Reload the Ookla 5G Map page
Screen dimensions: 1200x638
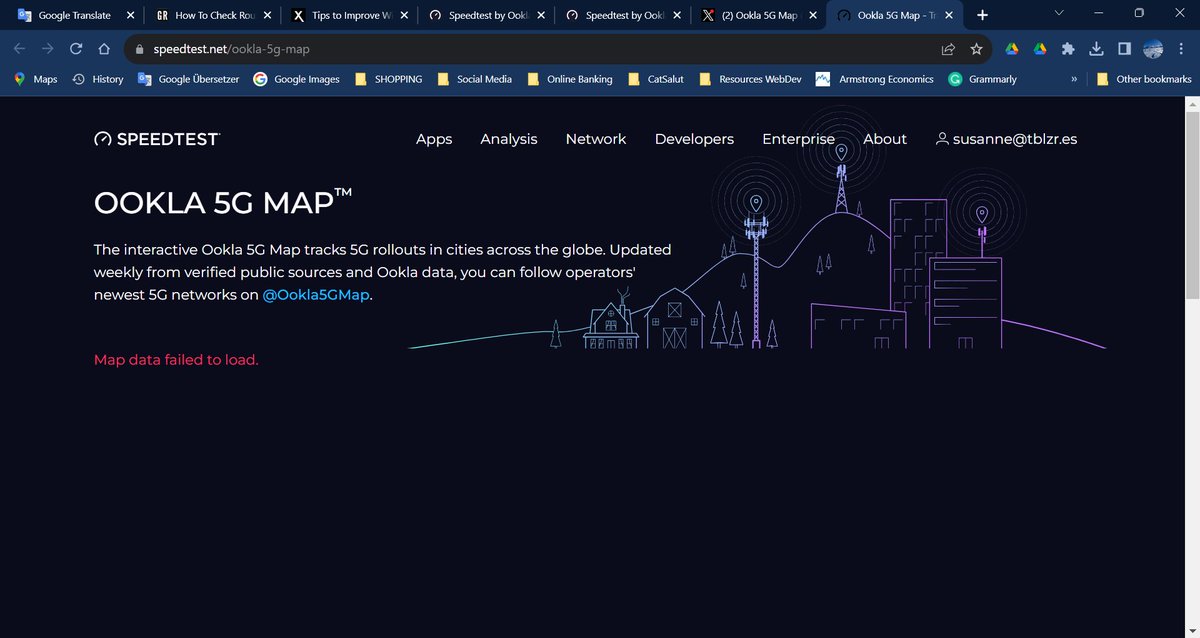(76, 49)
